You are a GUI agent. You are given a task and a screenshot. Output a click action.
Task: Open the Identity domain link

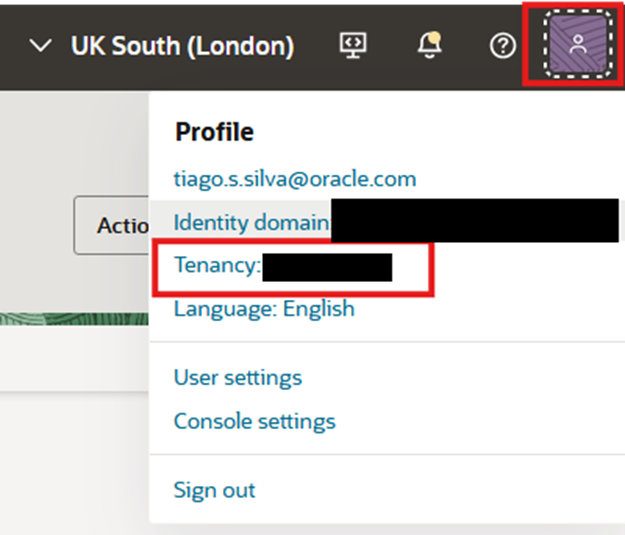(x=251, y=222)
